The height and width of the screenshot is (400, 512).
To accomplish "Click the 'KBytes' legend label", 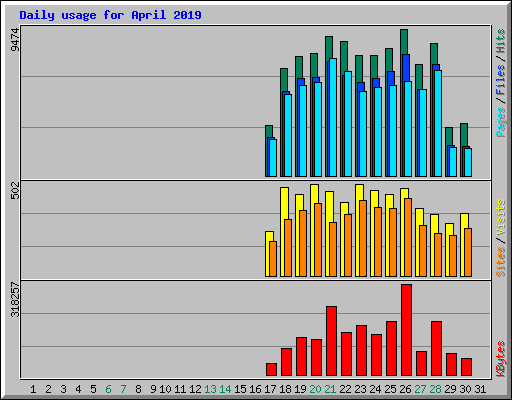I will pyautogui.click(x=501, y=359).
